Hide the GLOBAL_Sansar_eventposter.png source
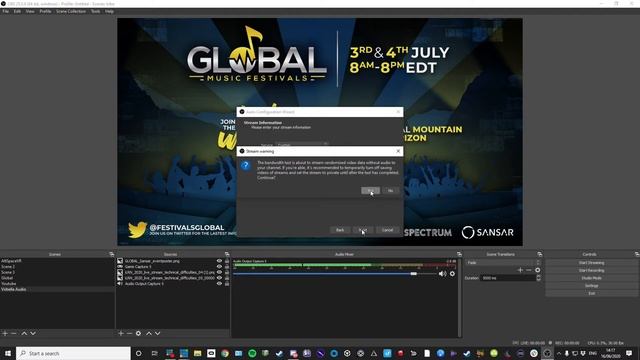Viewport: 640px width, 360px height. 219,261
